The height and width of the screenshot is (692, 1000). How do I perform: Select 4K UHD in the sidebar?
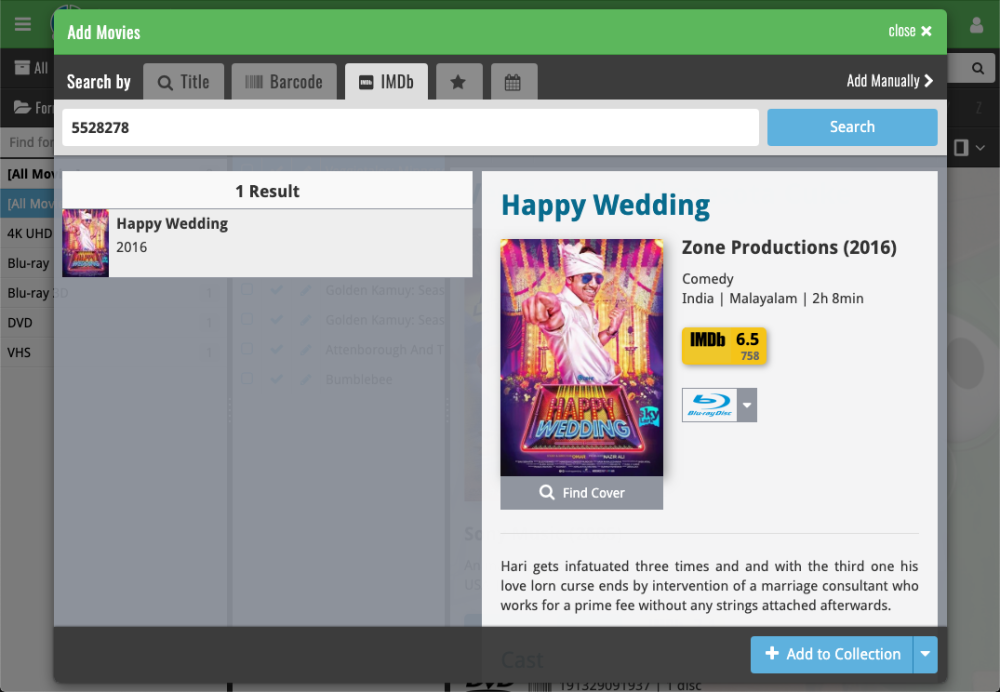click(x=29, y=233)
